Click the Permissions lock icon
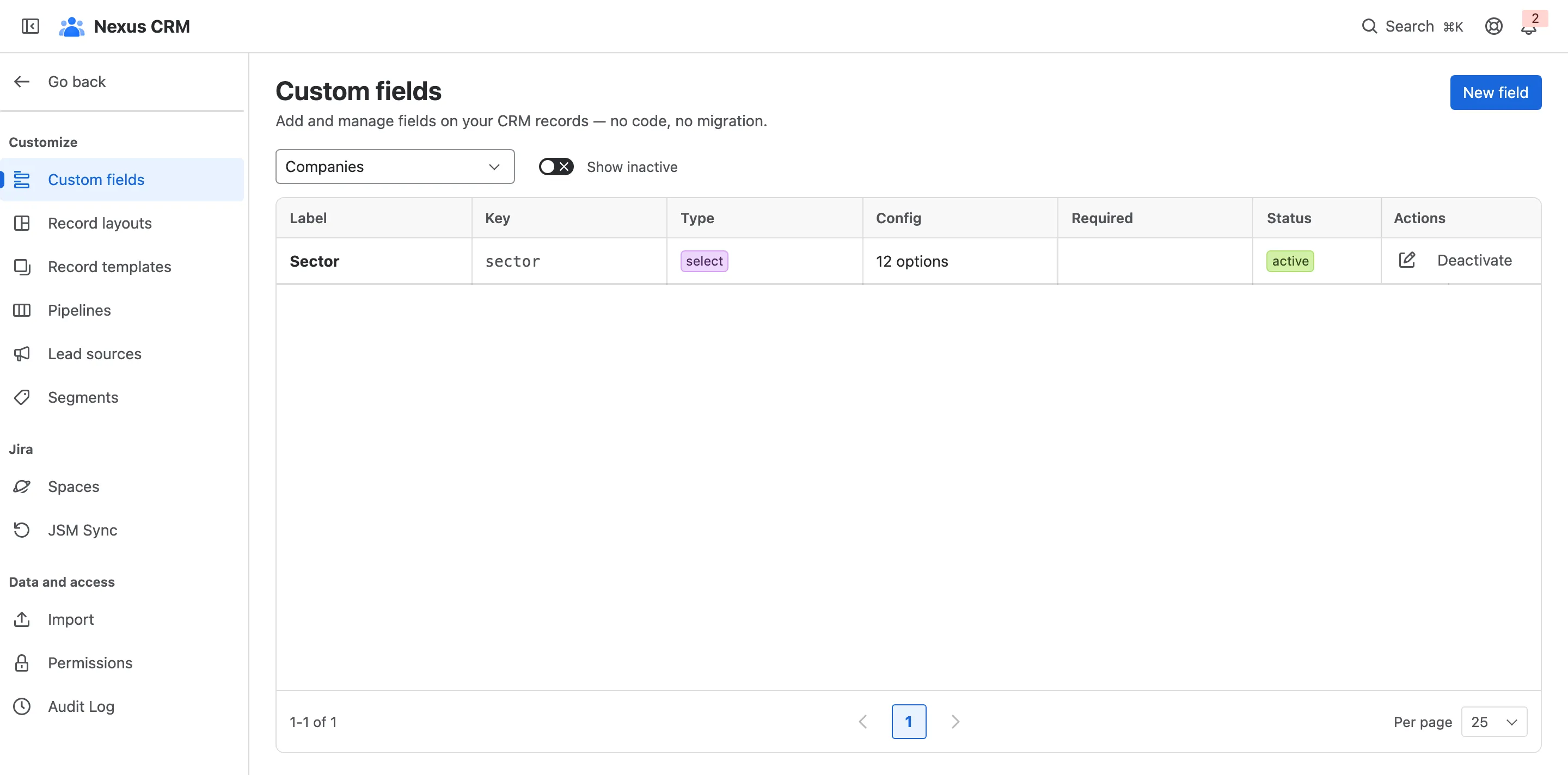Image resolution: width=1568 pixels, height=775 pixels. (22, 662)
